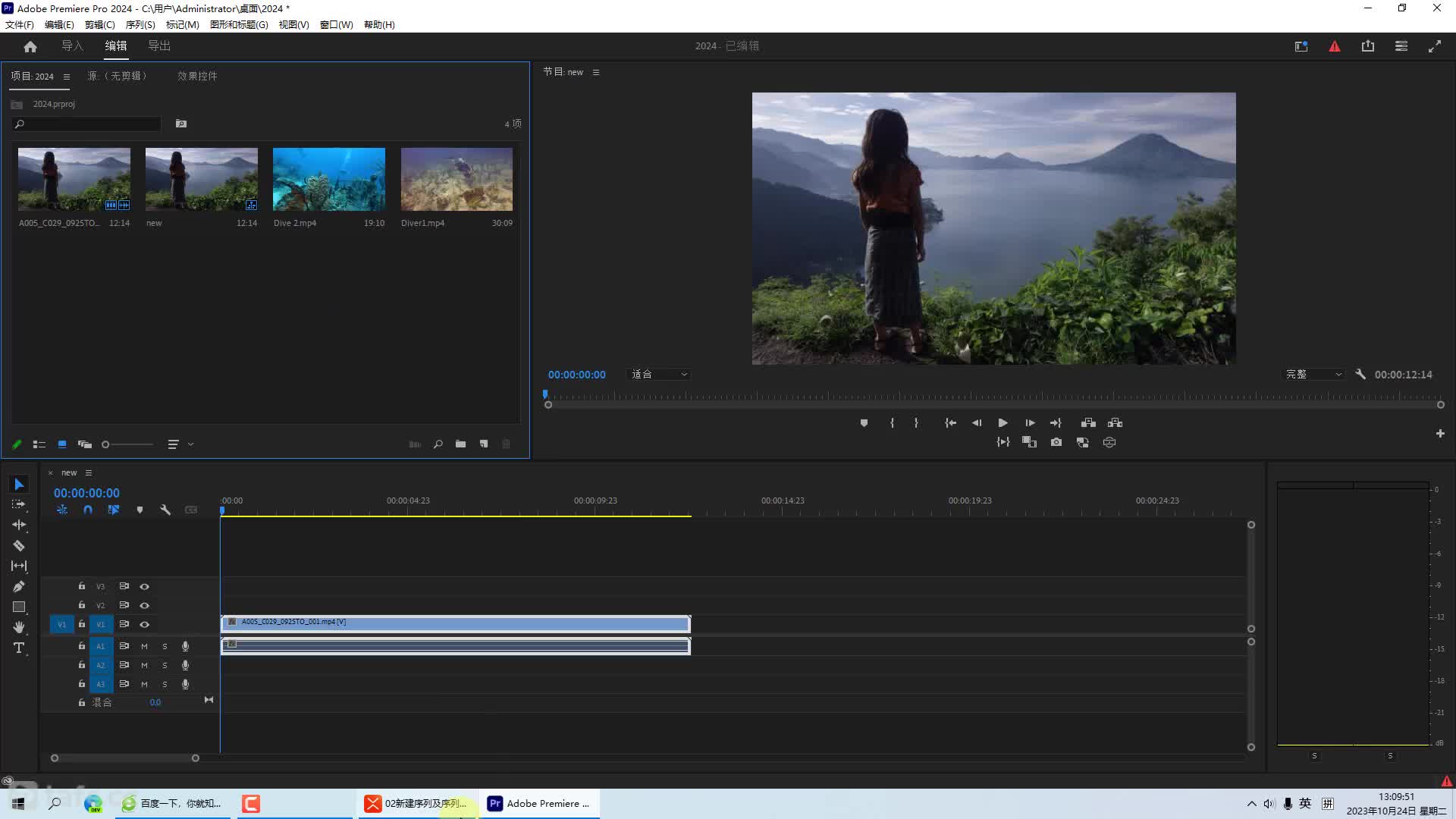Switch to 导出 tab

(159, 46)
